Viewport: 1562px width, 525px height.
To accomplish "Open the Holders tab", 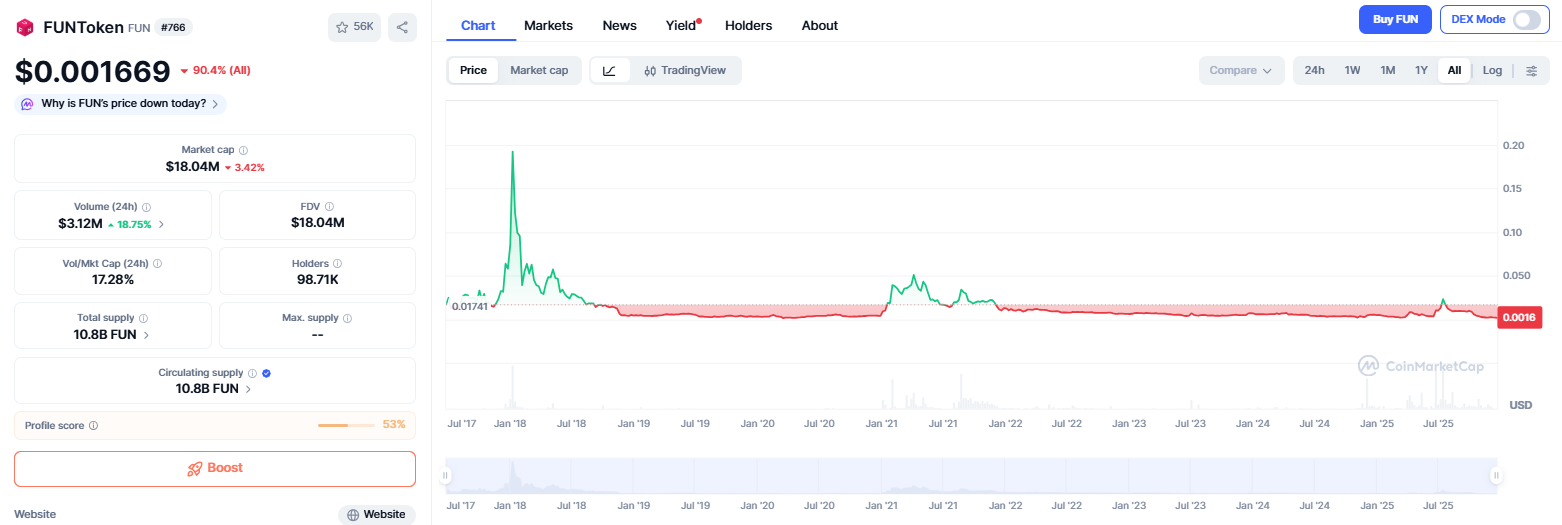I will [x=748, y=25].
